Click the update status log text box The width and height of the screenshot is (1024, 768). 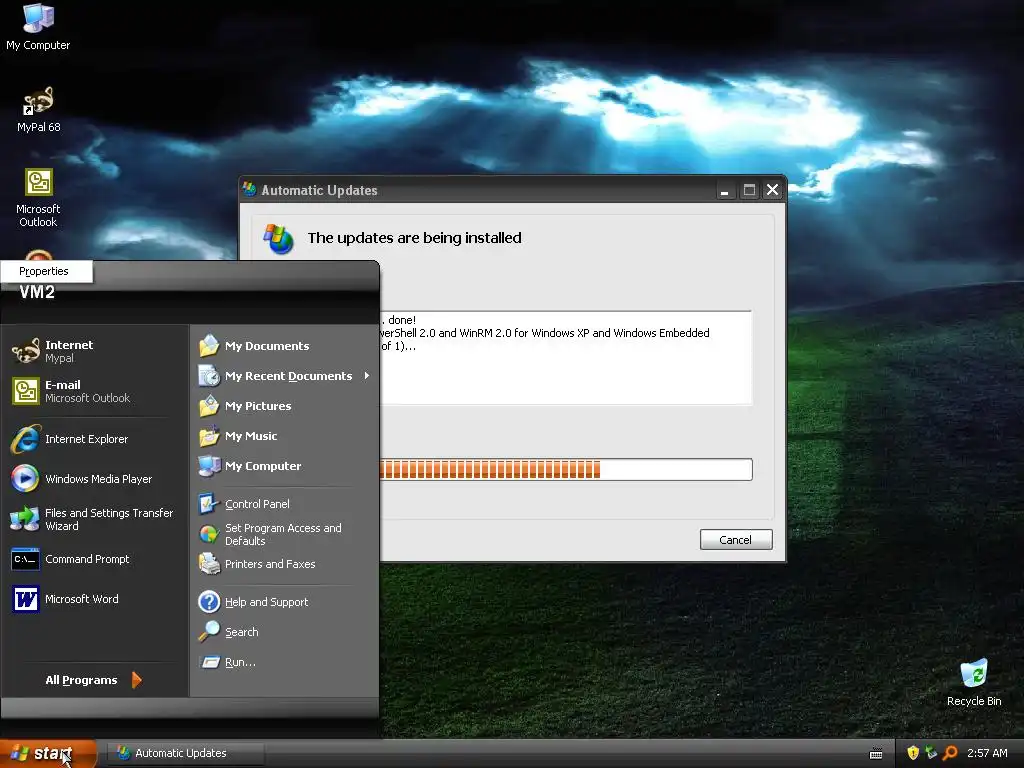pyautogui.click(x=566, y=358)
